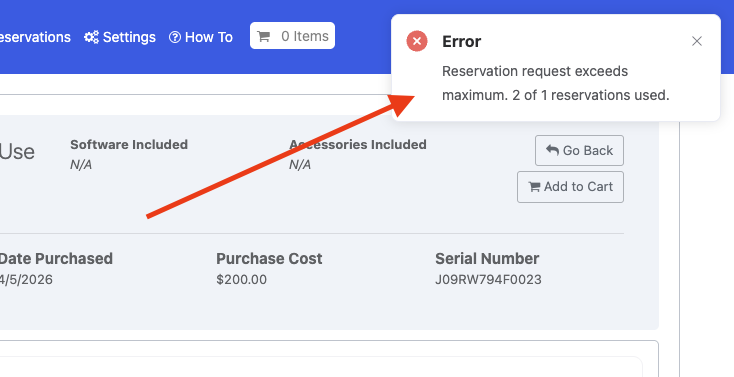Open the Reservations nav item
The image size is (734, 377).
tap(35, 37)
